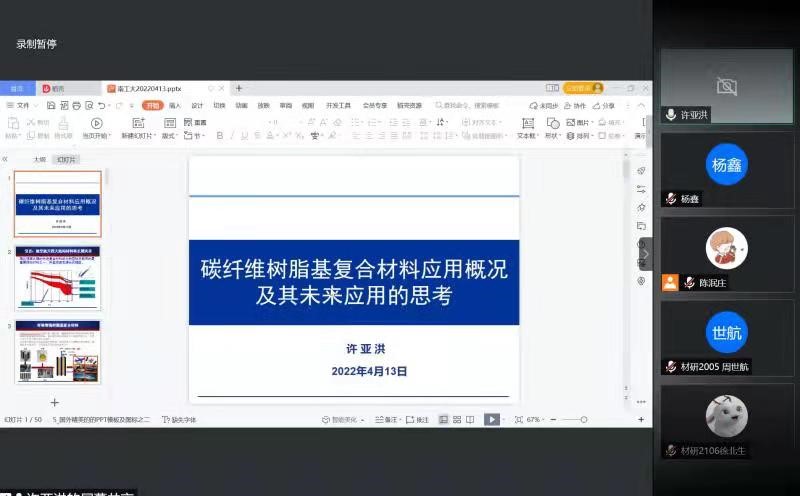Click the 当页开始 slideshow play icon
Image resolution: width=800 pixels, height=496 pixels.
point(95,123)
